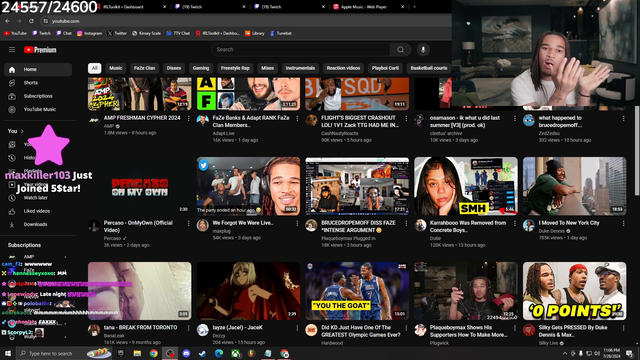Open Downloads in the sidebar
640x360 pixels.
point(38,224)
